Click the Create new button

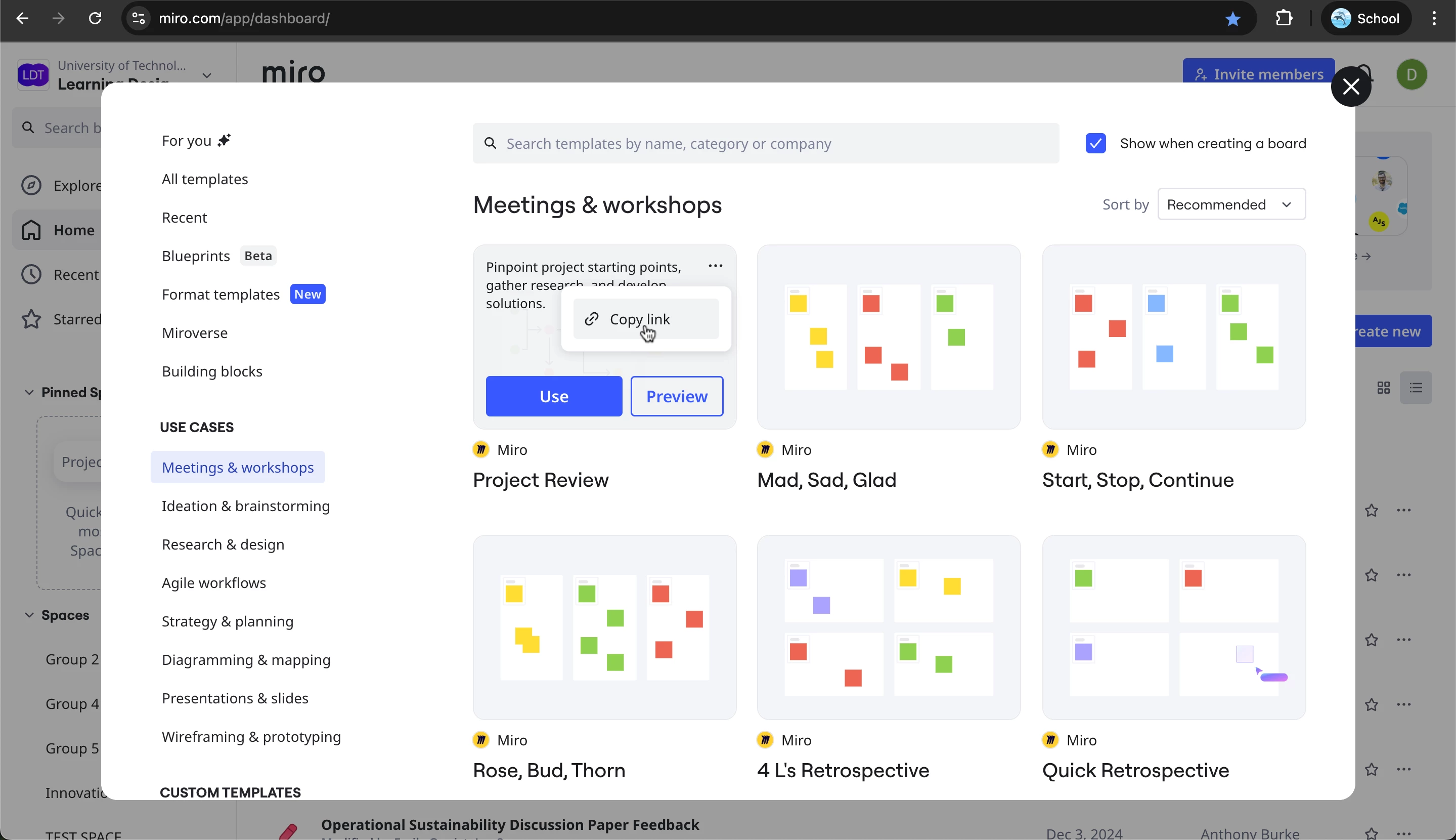[x=1393, y=331]
